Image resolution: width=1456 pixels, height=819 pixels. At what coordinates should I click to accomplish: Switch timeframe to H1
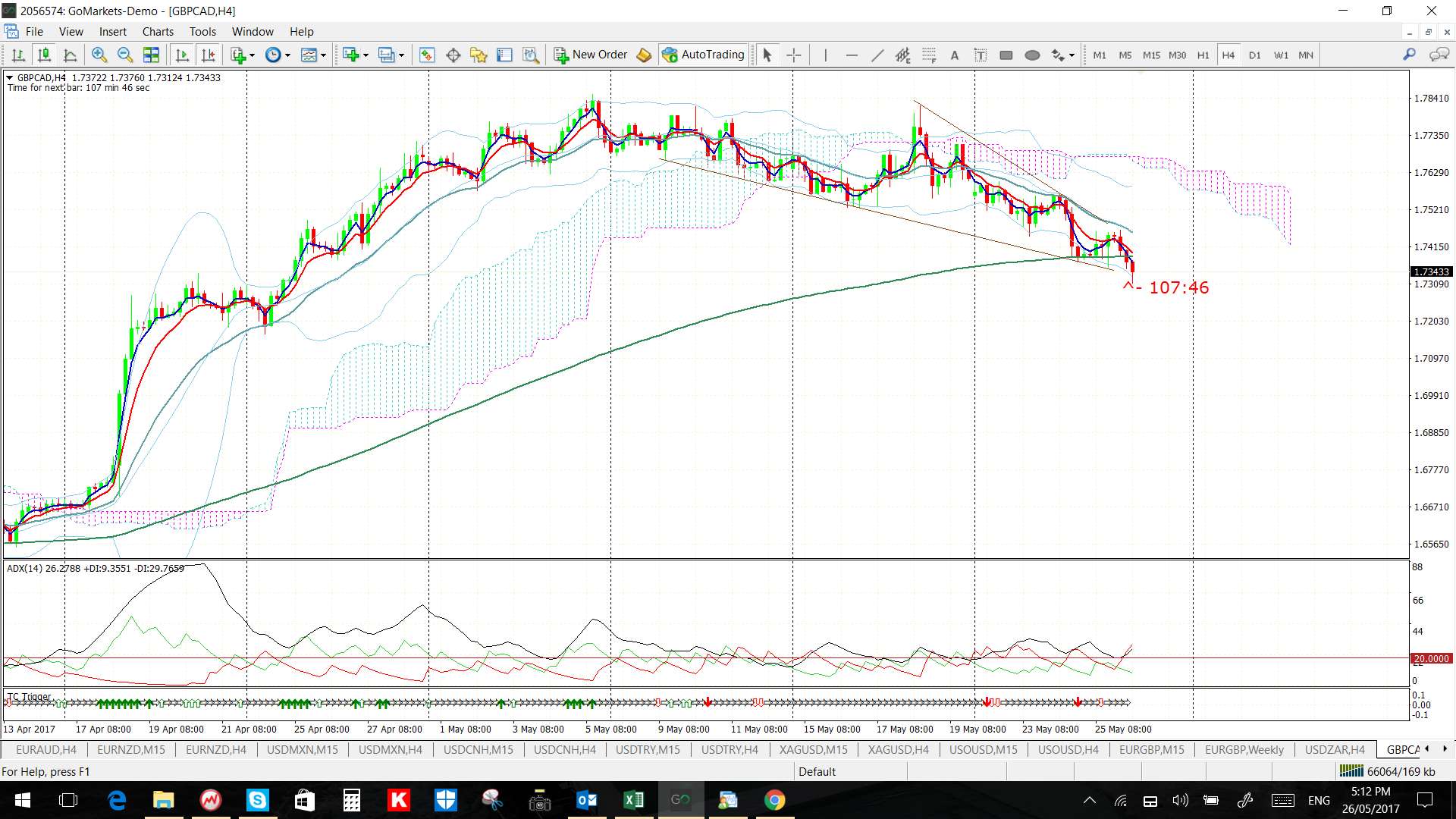1203,55
